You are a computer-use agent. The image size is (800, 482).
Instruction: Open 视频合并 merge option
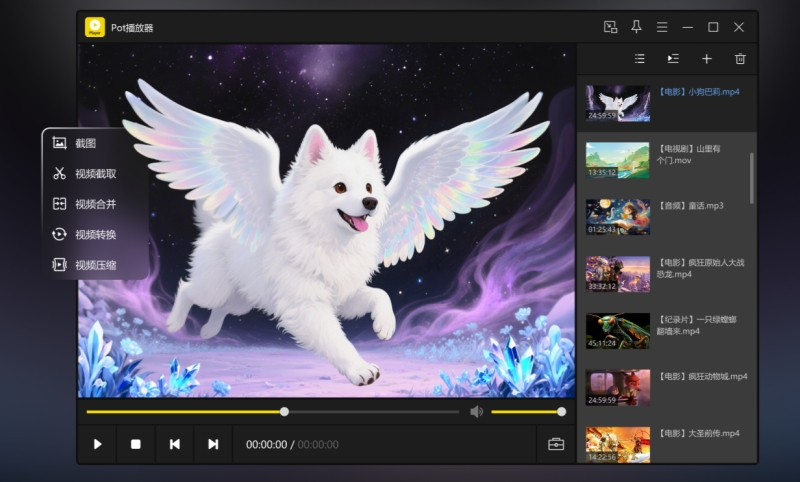pos(95,204)
